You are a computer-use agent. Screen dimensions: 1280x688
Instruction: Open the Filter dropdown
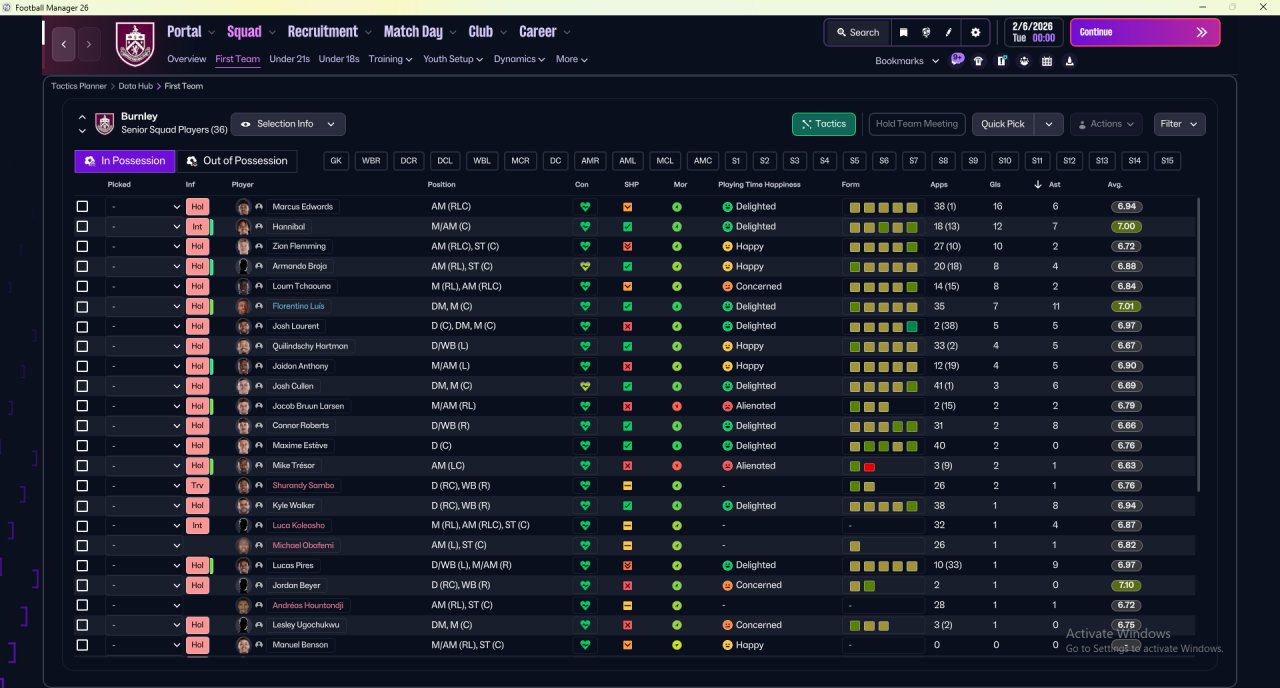(x=1179, y=124)
